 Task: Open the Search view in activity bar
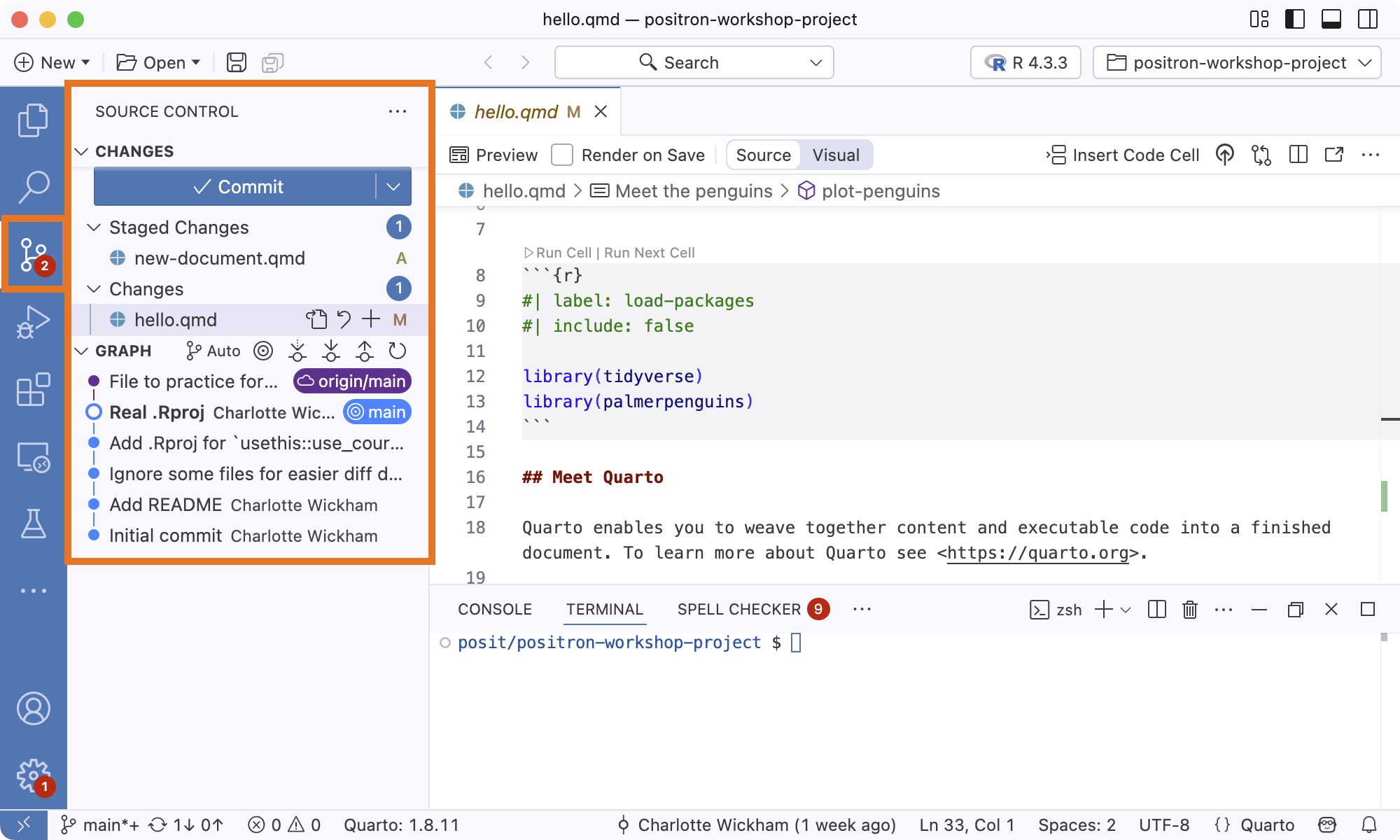(33, 187)
